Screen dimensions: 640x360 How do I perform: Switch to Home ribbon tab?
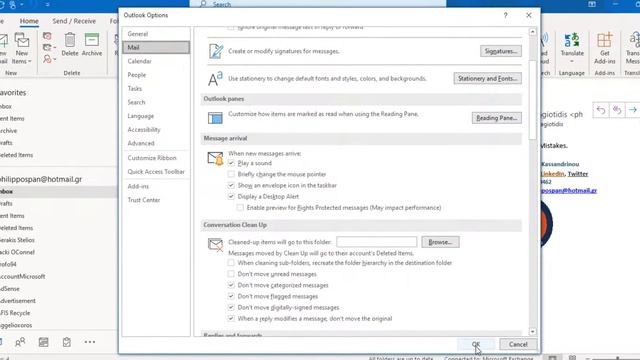[x=29, y=21]
